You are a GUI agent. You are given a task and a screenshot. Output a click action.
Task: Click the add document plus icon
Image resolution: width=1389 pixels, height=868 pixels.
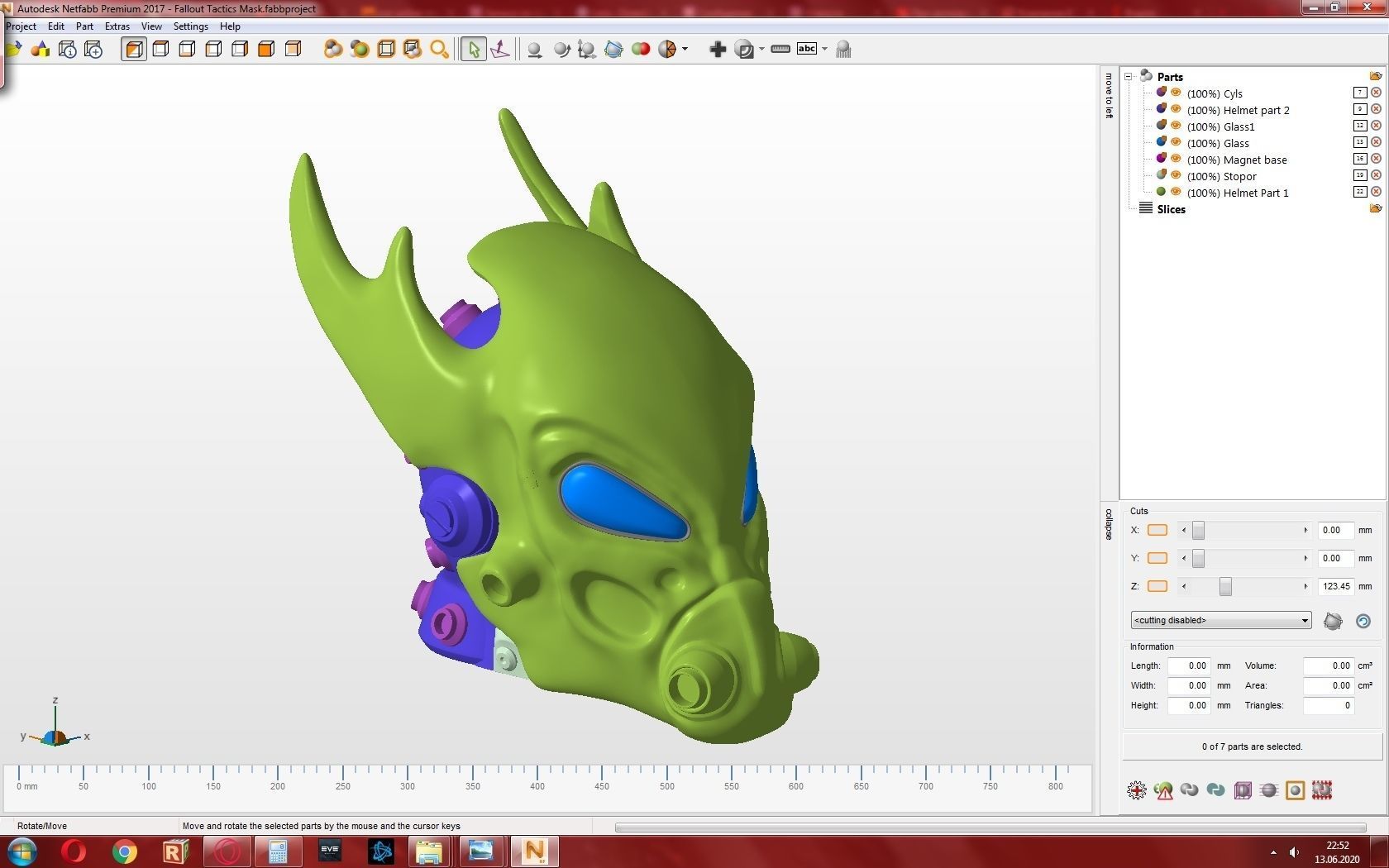(93, 50)
